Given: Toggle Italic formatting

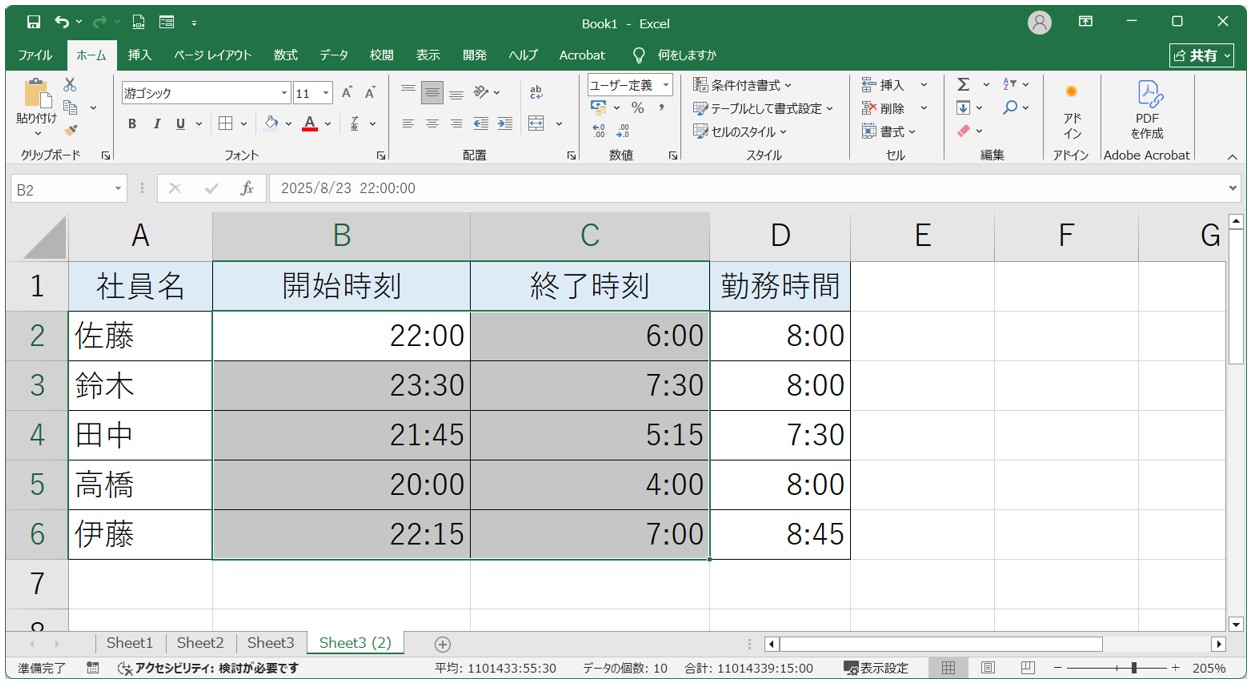Looking at the screenshot, I should (x=156, y=124).
